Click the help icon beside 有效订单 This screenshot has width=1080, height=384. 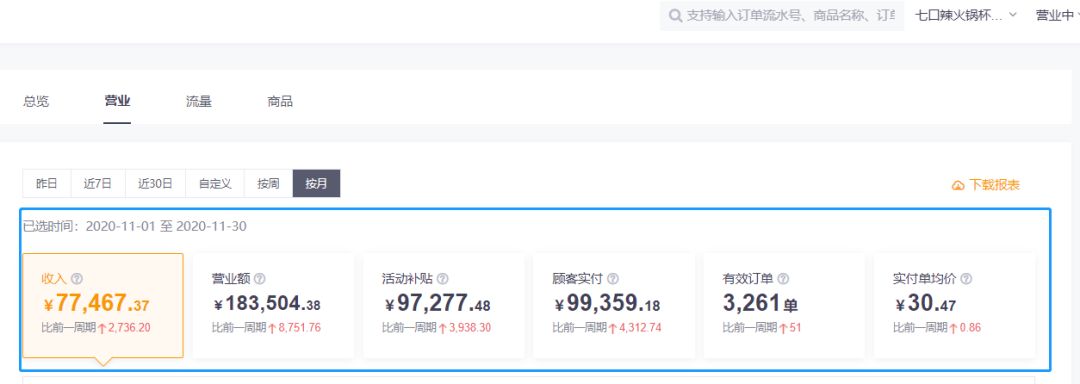[x=783, y=279]
